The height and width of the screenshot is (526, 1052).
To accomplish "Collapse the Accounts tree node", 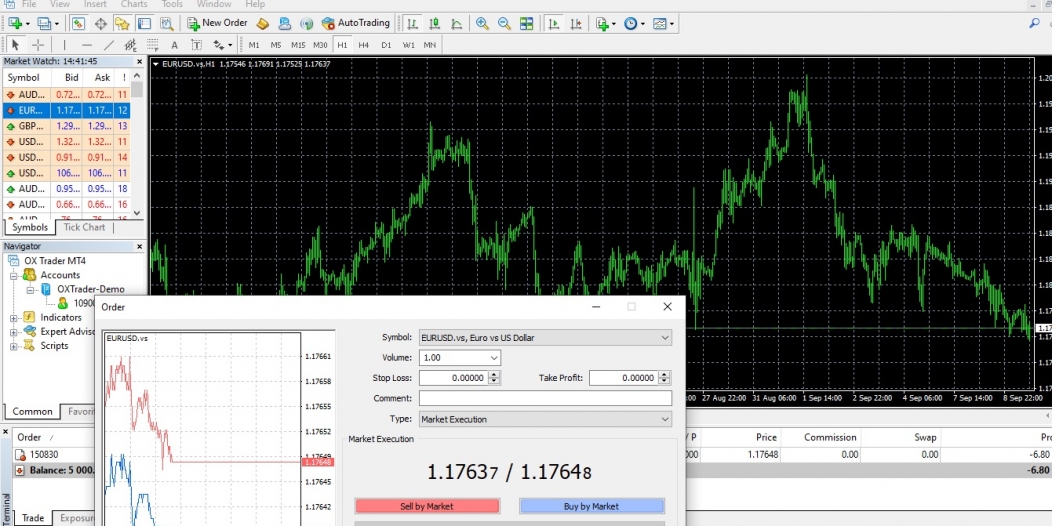I will [13, 275].
